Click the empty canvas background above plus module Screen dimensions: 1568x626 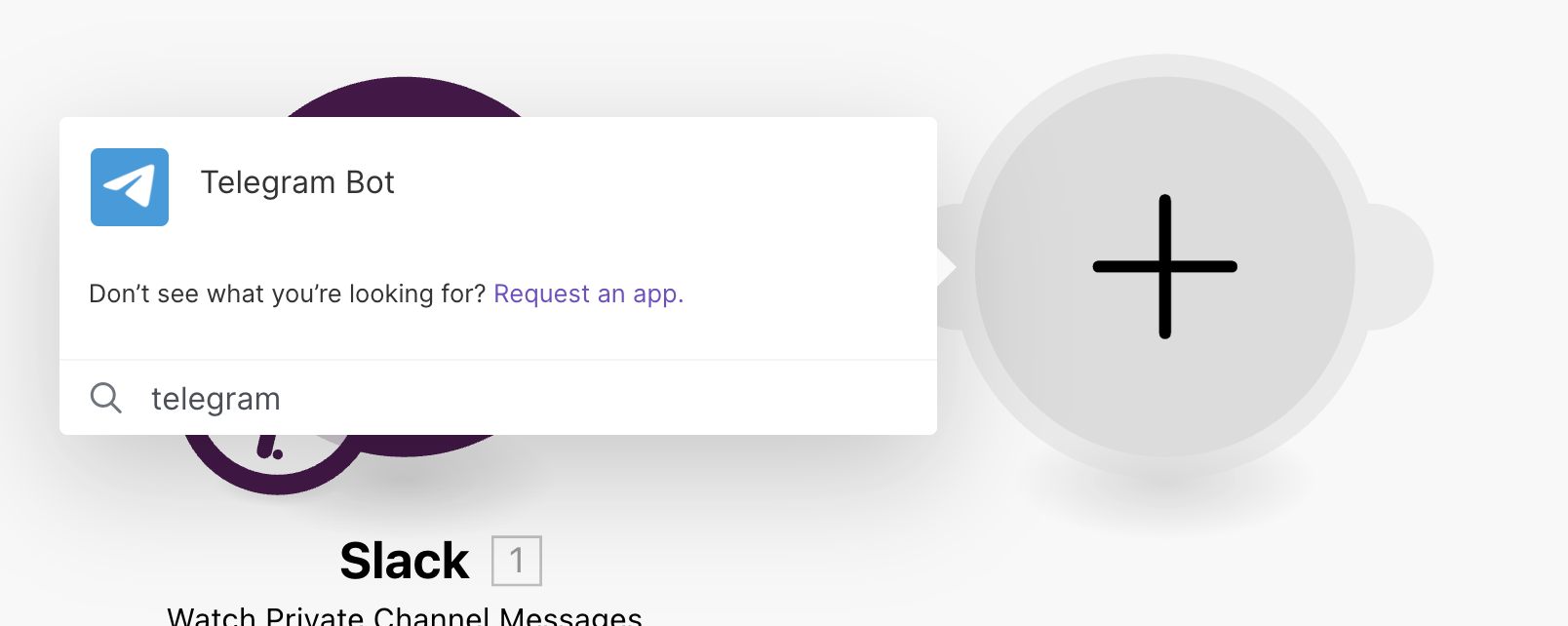click(1165, 24)
